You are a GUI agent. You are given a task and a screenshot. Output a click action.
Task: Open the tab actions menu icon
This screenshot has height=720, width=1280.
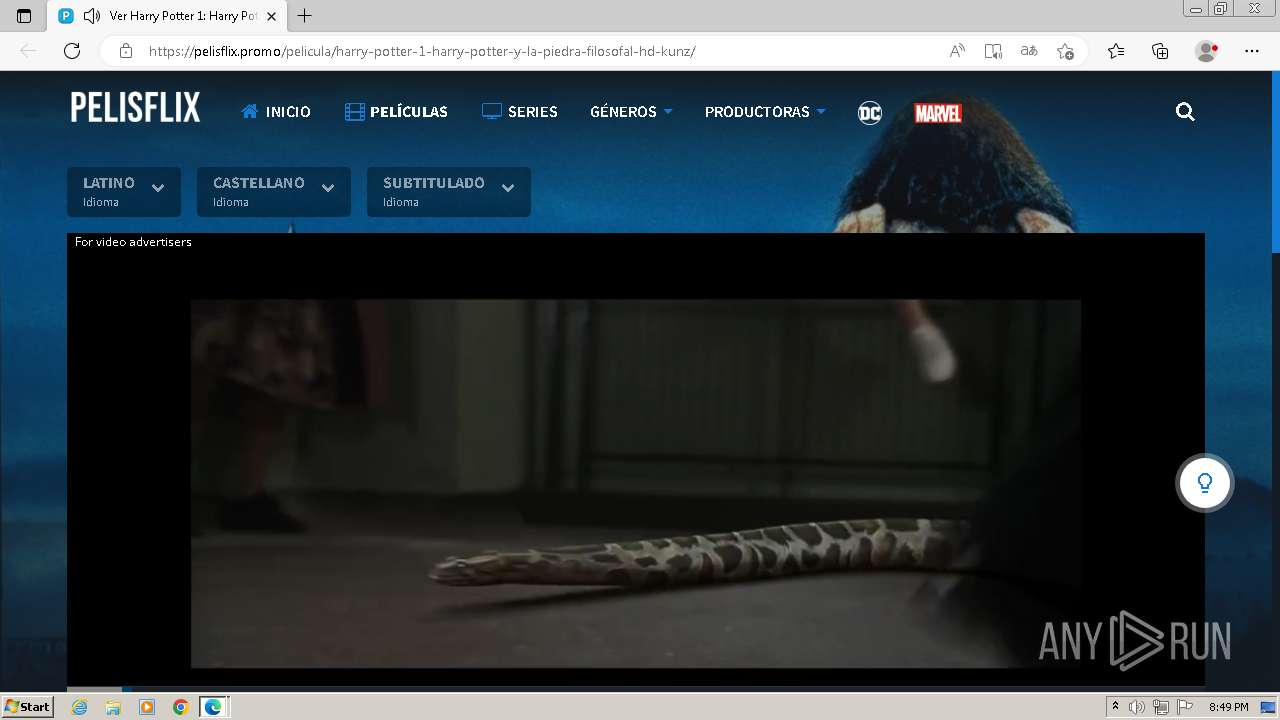click(x=24, y=16)
